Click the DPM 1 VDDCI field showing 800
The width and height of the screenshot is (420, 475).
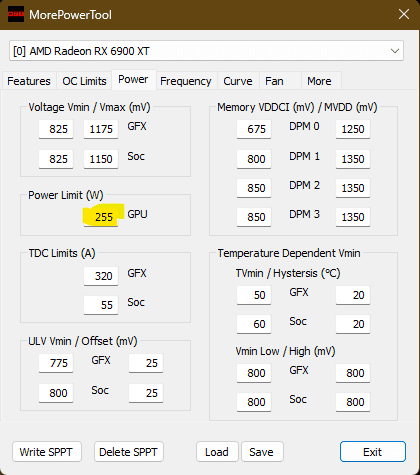click(254, 159)
